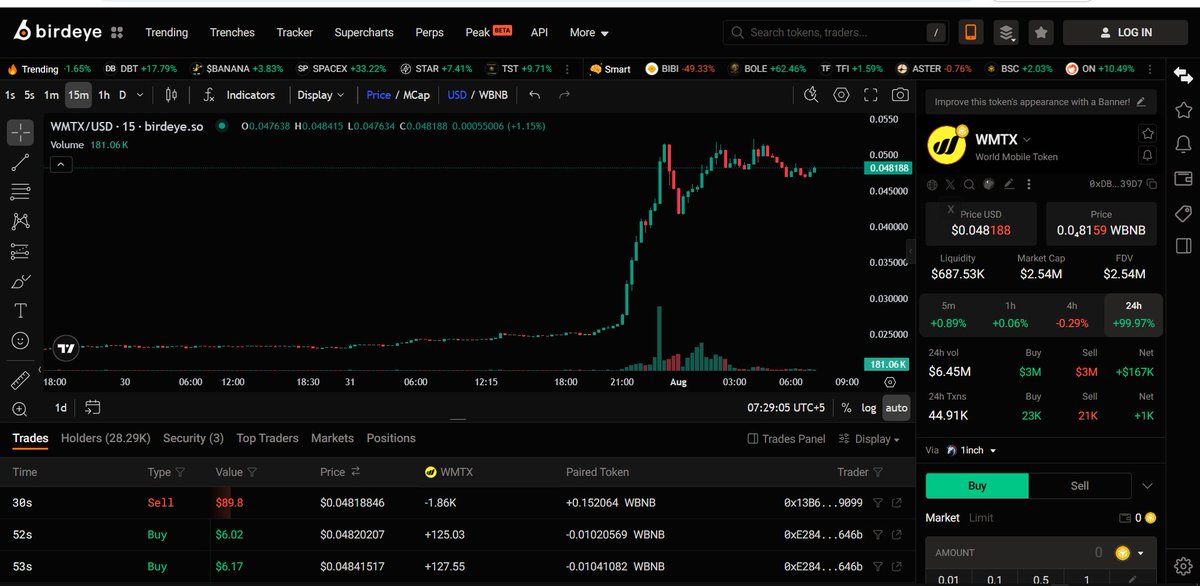
Task: Expand options beside the Sell button
Action: pyautogui.click(x=1147, y=486)
